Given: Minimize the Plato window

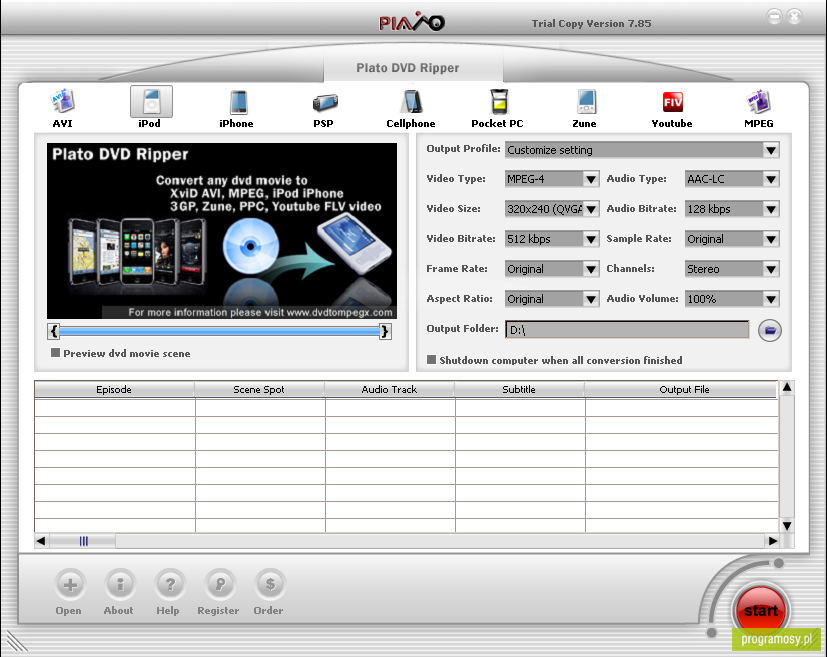Looking at the screenshot, I should pos(774,17).
